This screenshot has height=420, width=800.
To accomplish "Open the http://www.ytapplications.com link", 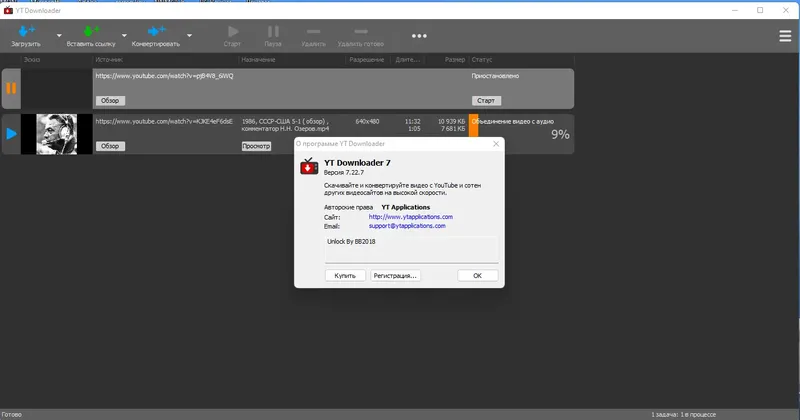I will click(411, 217).
